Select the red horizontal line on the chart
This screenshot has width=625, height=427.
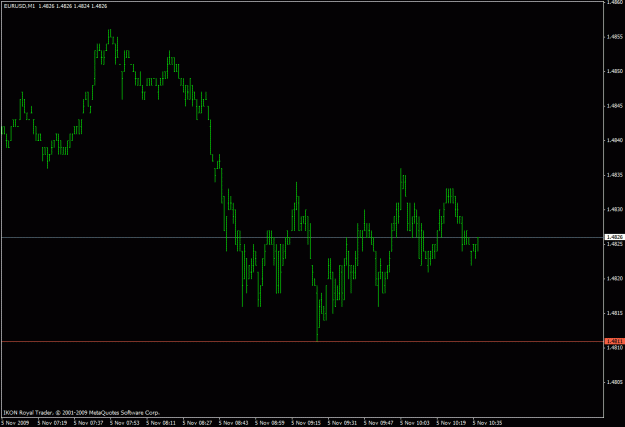(x=302, y=342)
